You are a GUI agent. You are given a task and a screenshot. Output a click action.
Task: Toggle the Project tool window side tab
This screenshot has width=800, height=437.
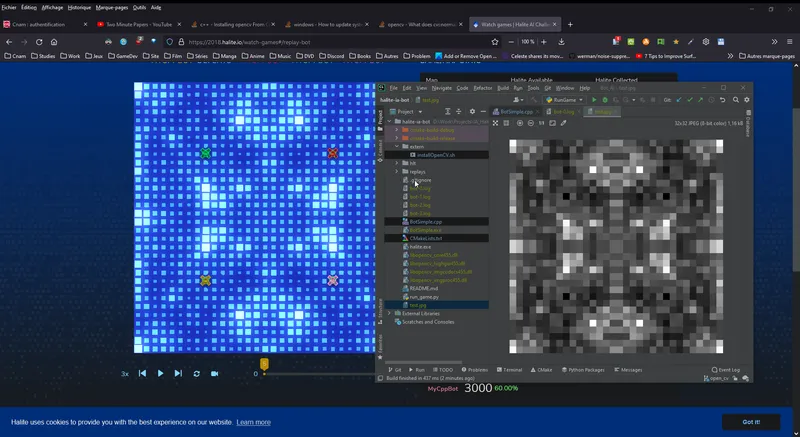coord(380,119)
